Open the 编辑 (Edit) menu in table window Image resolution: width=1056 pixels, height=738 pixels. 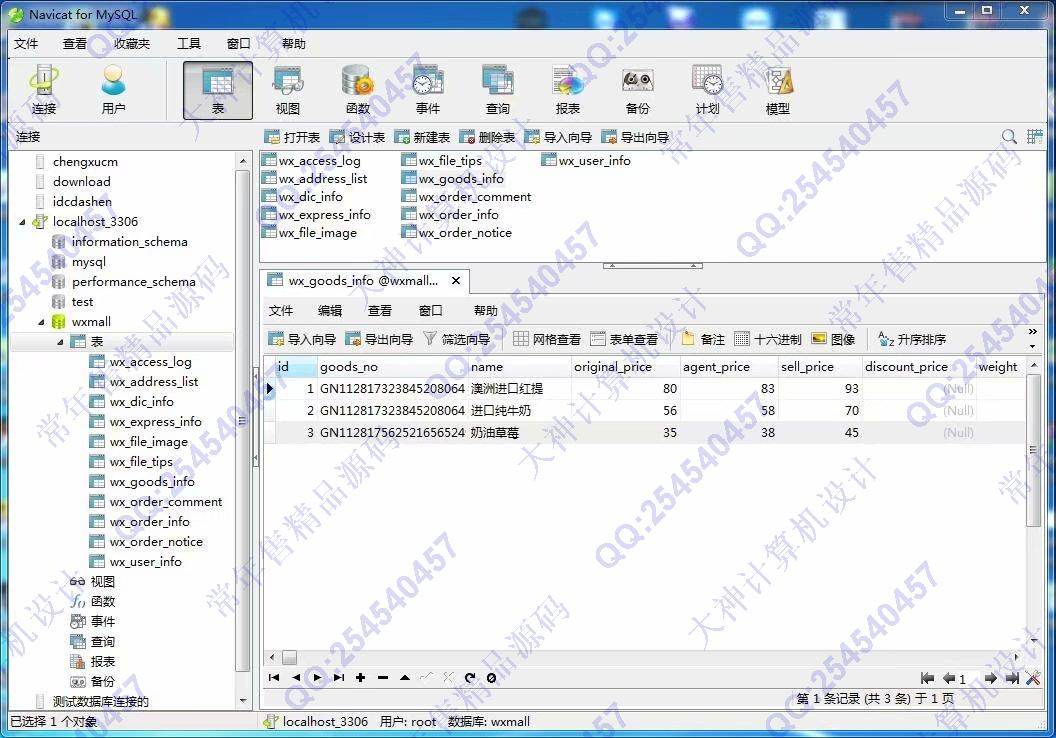pyautogui.click(x=330, y=310)
